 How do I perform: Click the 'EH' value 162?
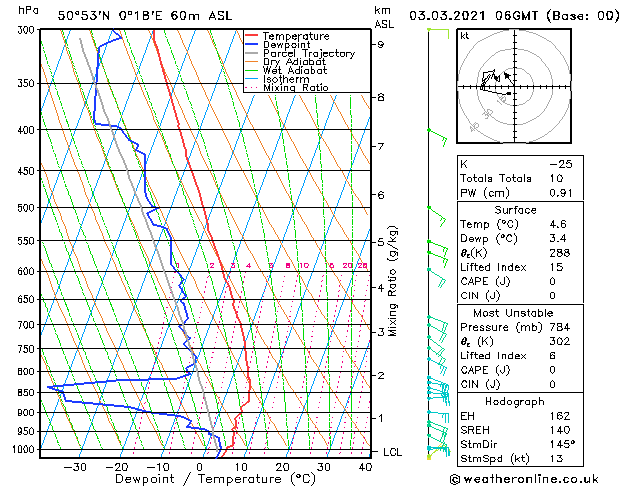tap(560, 416)
